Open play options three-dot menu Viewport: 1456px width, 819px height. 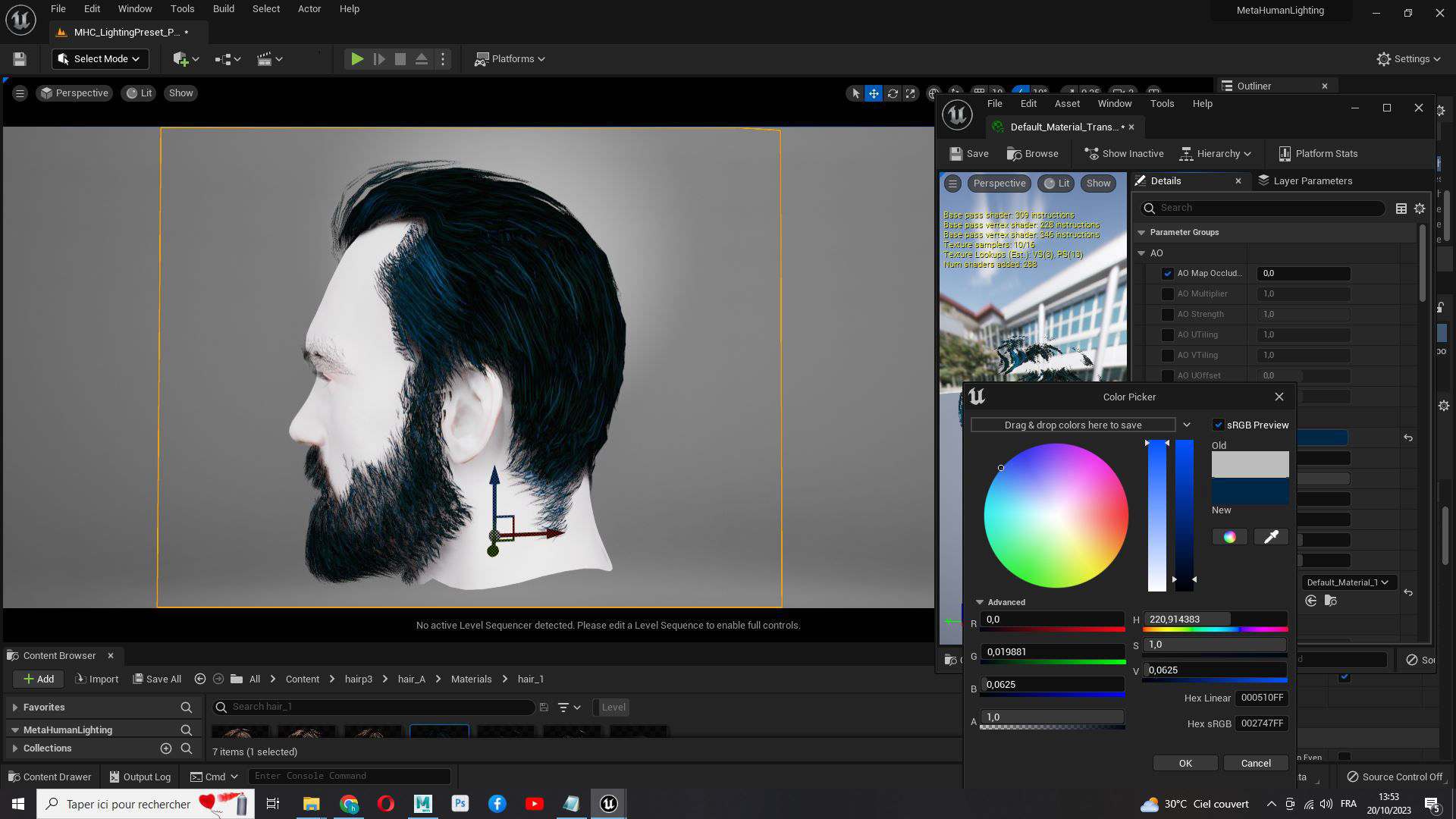pos(443,59)
